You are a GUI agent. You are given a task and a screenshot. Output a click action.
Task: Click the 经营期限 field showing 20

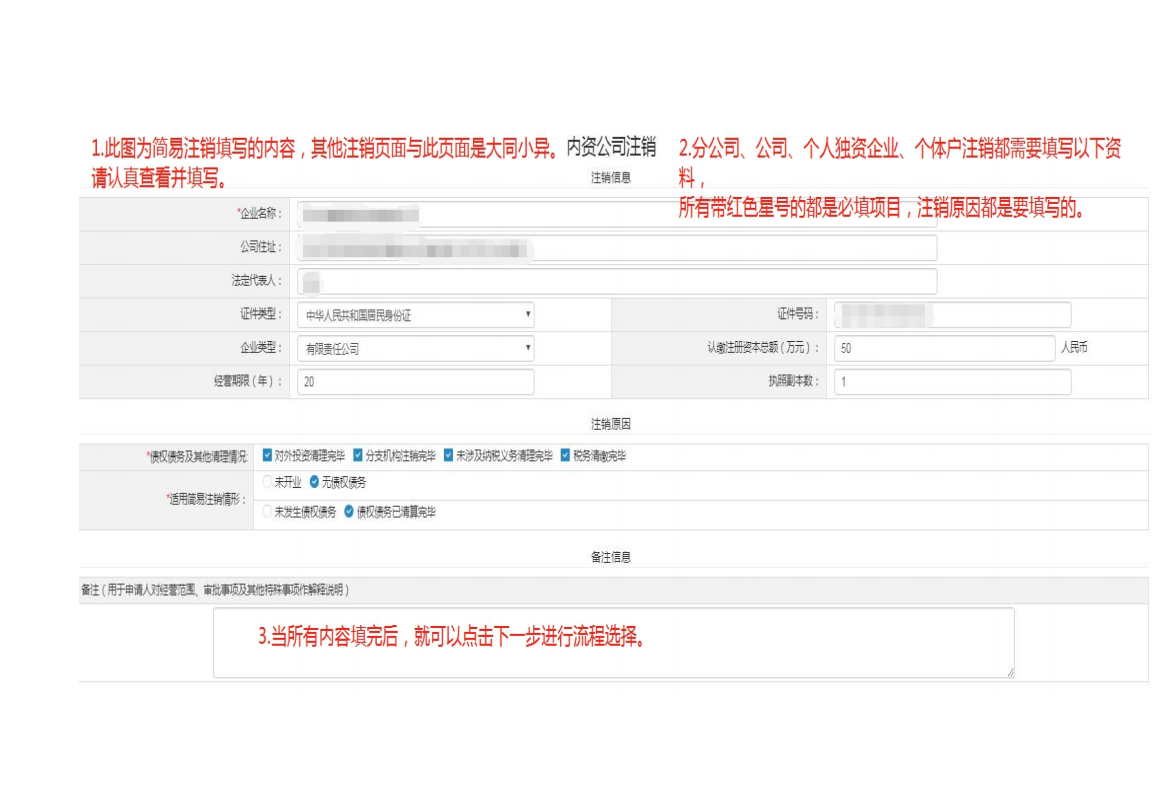[415, 382]
